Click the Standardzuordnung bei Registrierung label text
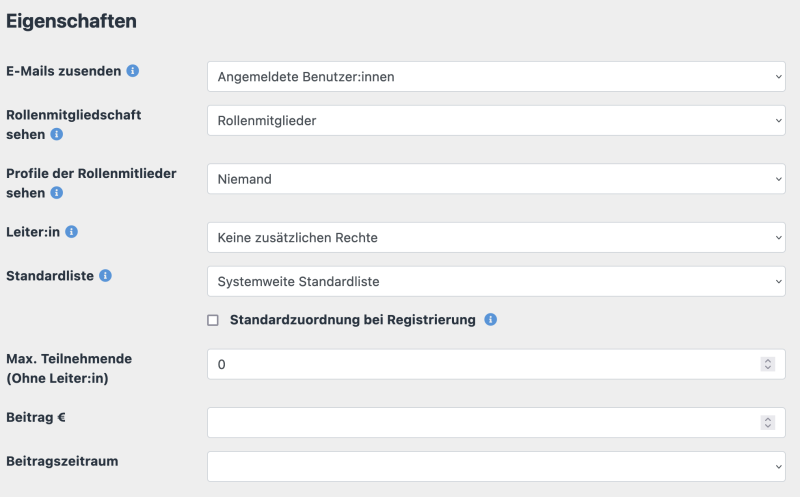Viewport: 800px width, 497px height. click(352, 320)
